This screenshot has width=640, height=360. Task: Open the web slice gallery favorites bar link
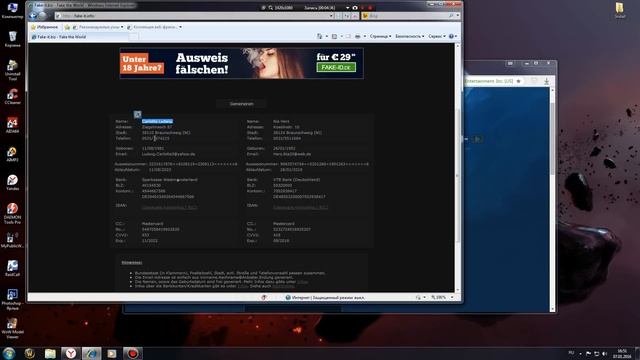pyautogui.click(x=155, y=27)
